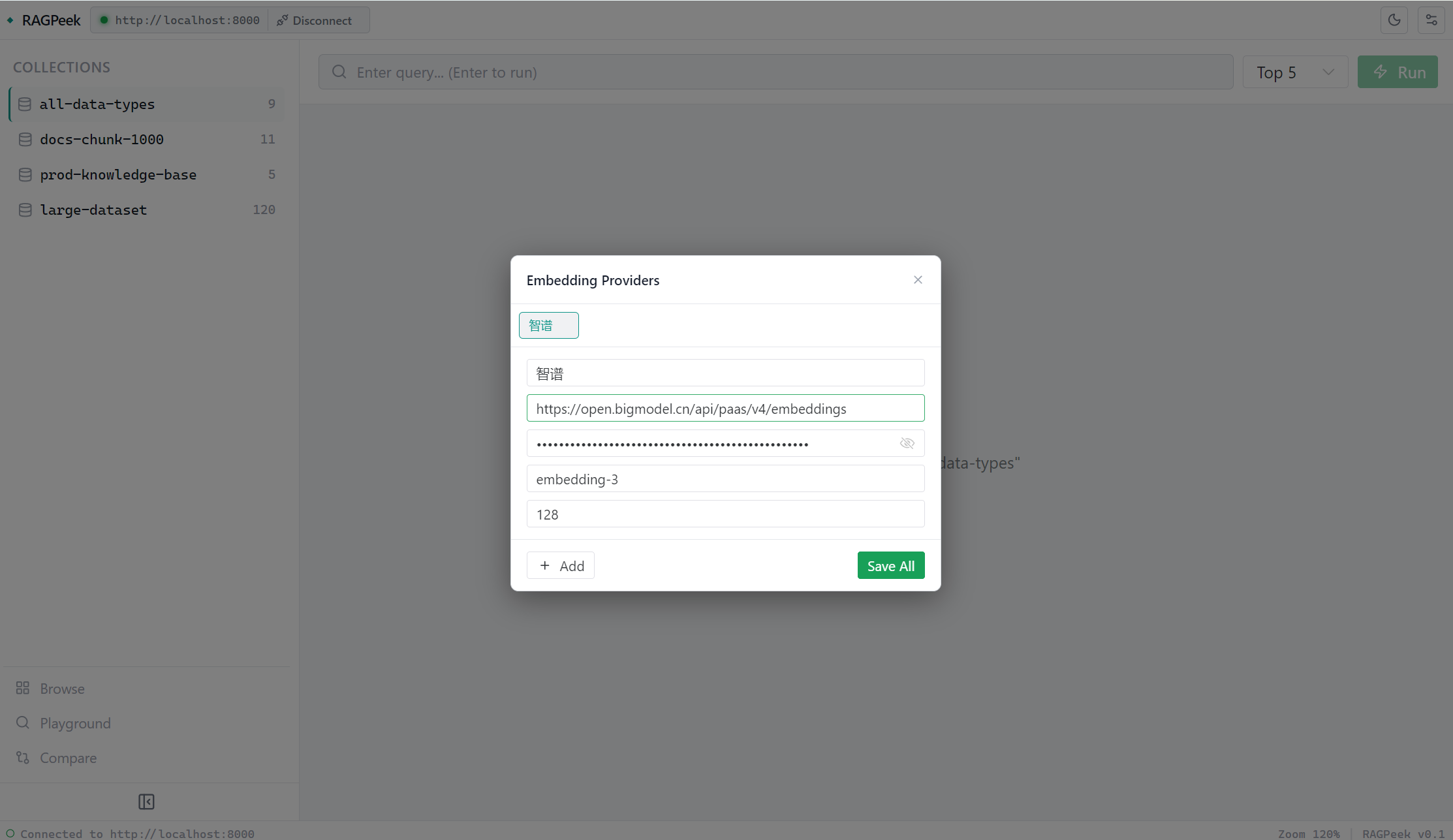1453x840 pixels.
Task: Click the RAGPeek logo diamond
Action: point(10,20)
